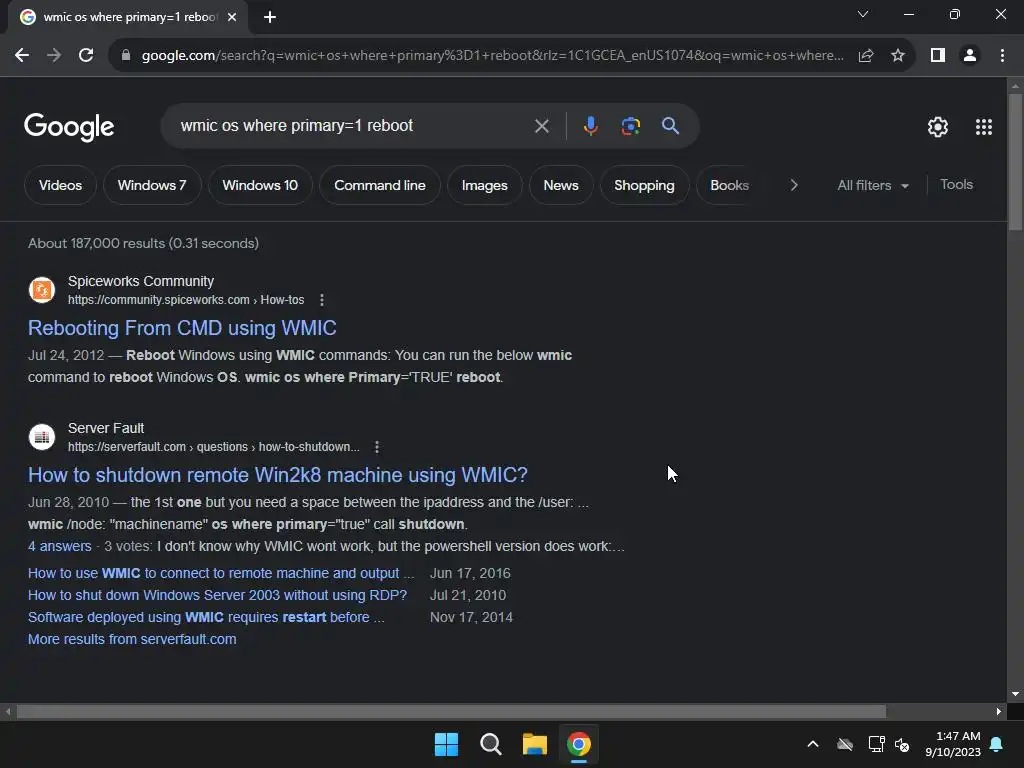The image size is (1024, 768).
Task: Bookmark this page with star icon
Action: tap(898, 56)
